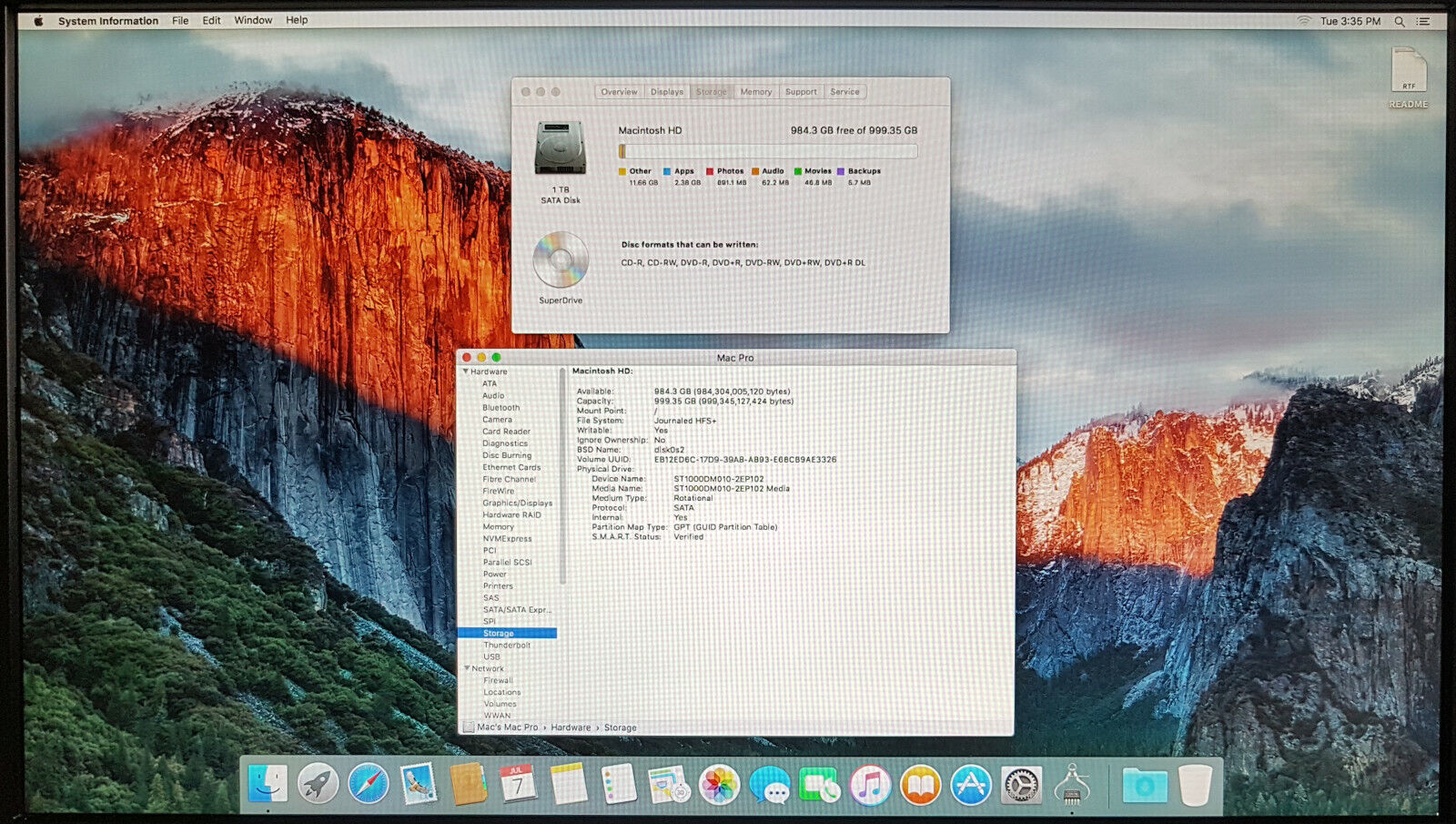Screen dimensions: 1456x824
Task: Open Notification Center list icon
Action: 1423,21
